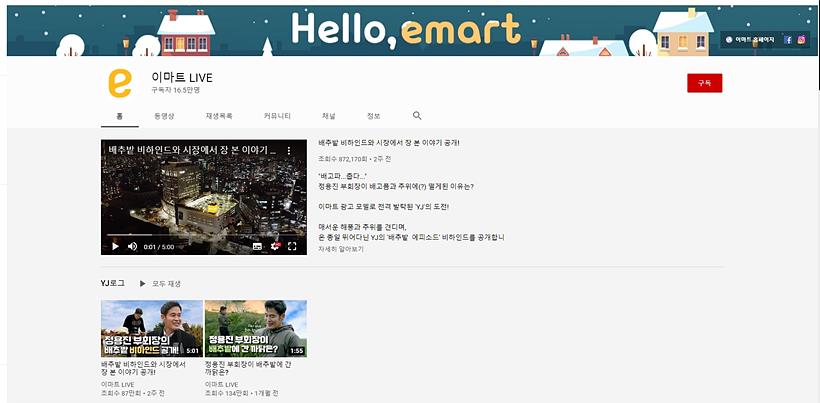The width and height of the screenshot is (820, 403).
Task: Open the Instagram icon in banner
Action: click(801, 40)
